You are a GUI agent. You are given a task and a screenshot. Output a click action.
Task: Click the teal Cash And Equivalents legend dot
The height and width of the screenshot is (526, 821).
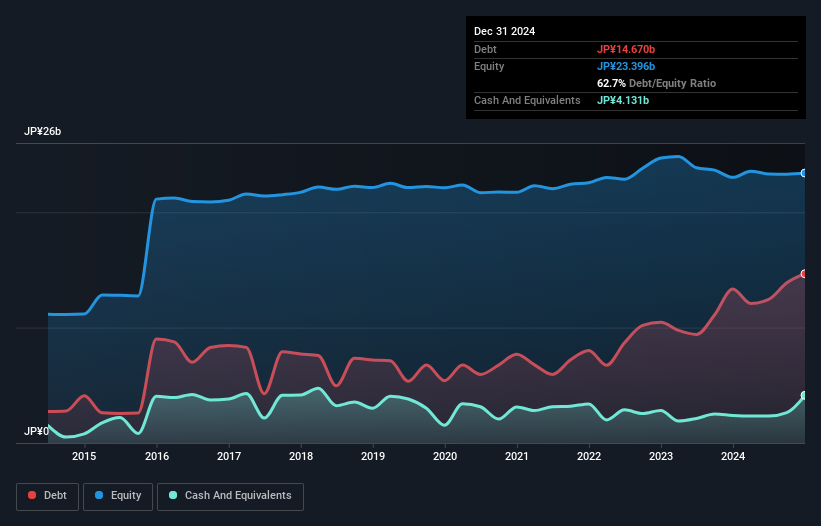(x=173, y=495)
